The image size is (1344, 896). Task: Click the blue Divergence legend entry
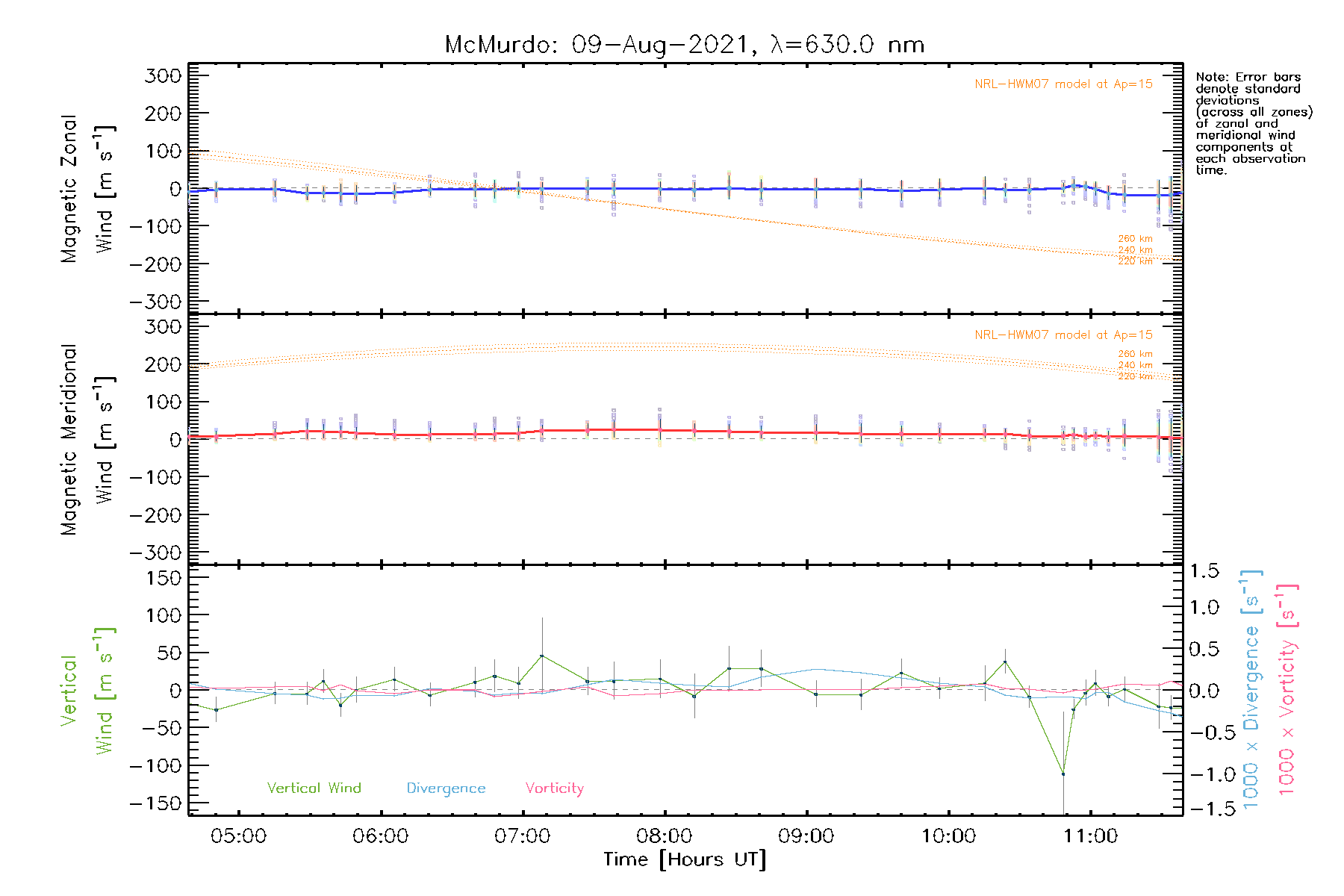click(x=446, y=788)
